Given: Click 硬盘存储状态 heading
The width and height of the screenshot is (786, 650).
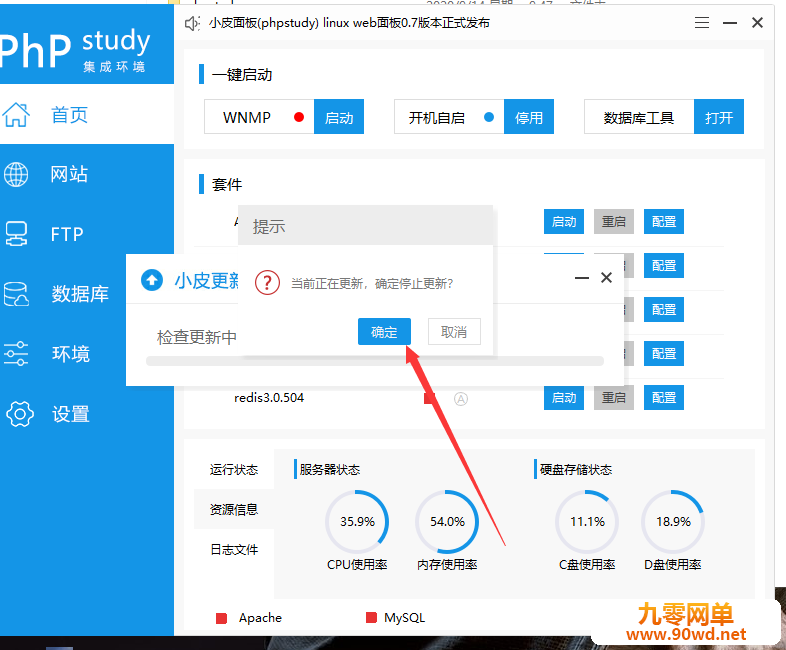Looking at the screenshot, I should [575, 470].
